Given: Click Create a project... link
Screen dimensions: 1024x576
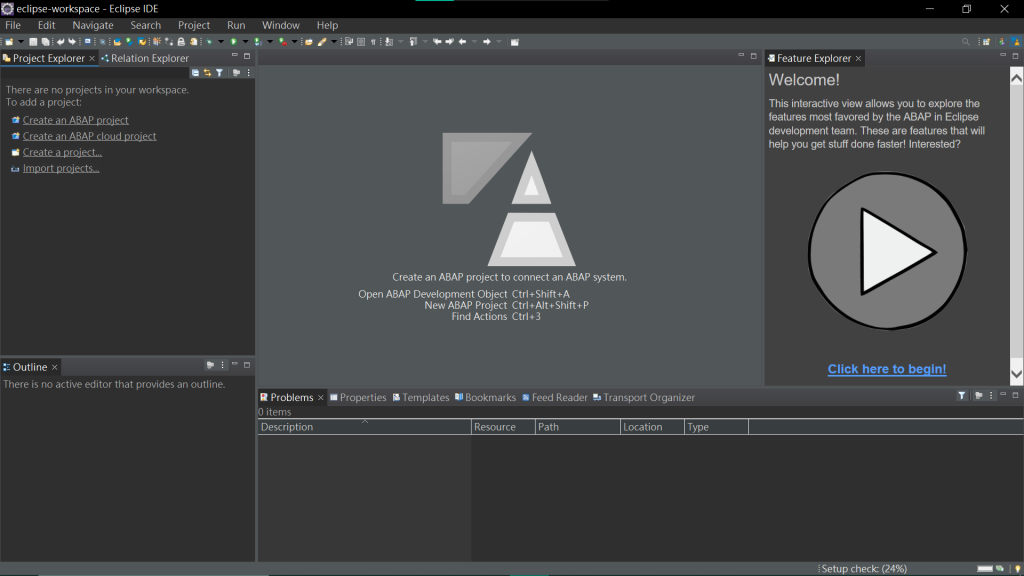Looking at the screenshot, I should point(62,152).
